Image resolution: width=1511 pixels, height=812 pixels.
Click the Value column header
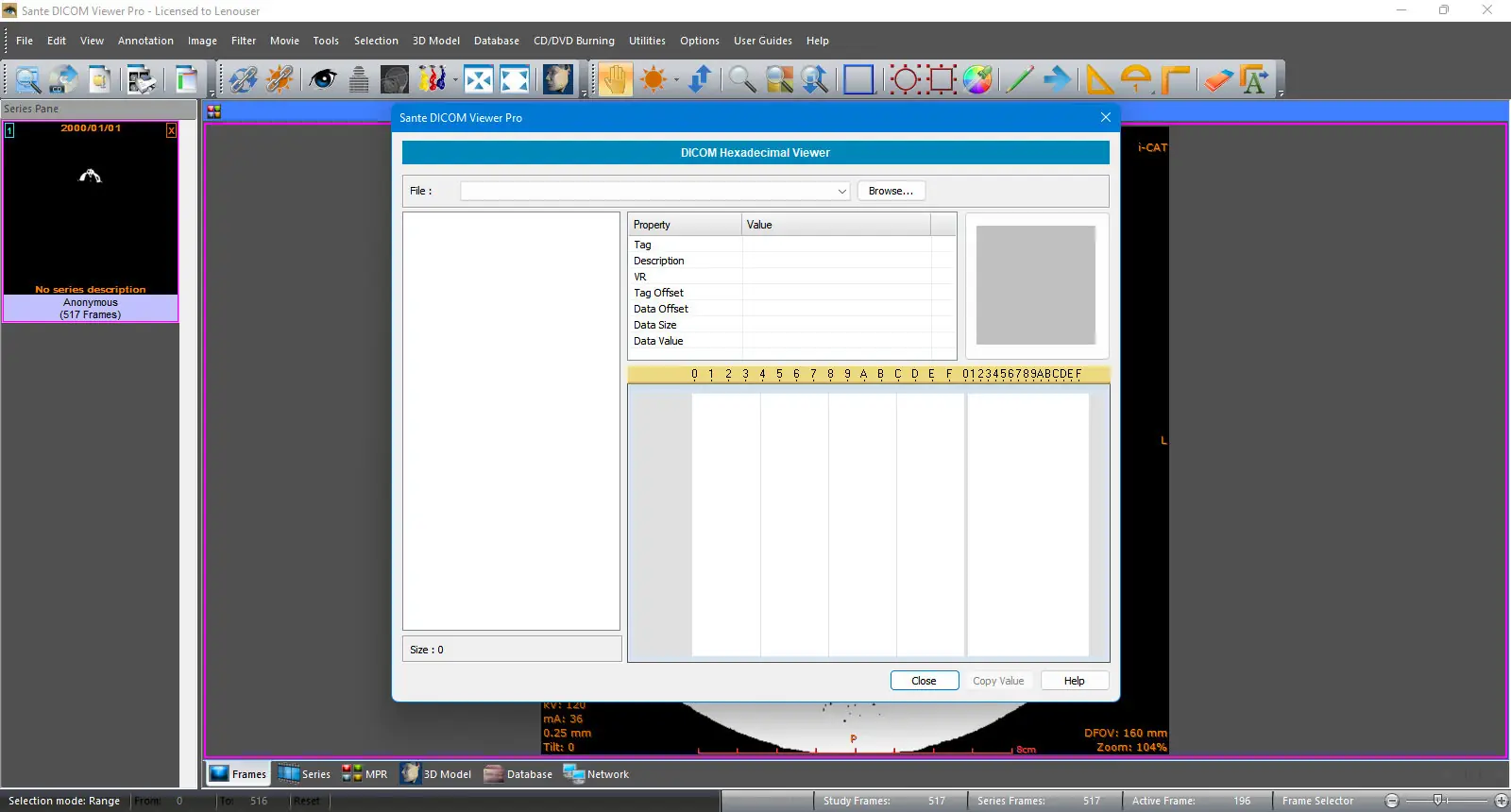click(836, 225)
